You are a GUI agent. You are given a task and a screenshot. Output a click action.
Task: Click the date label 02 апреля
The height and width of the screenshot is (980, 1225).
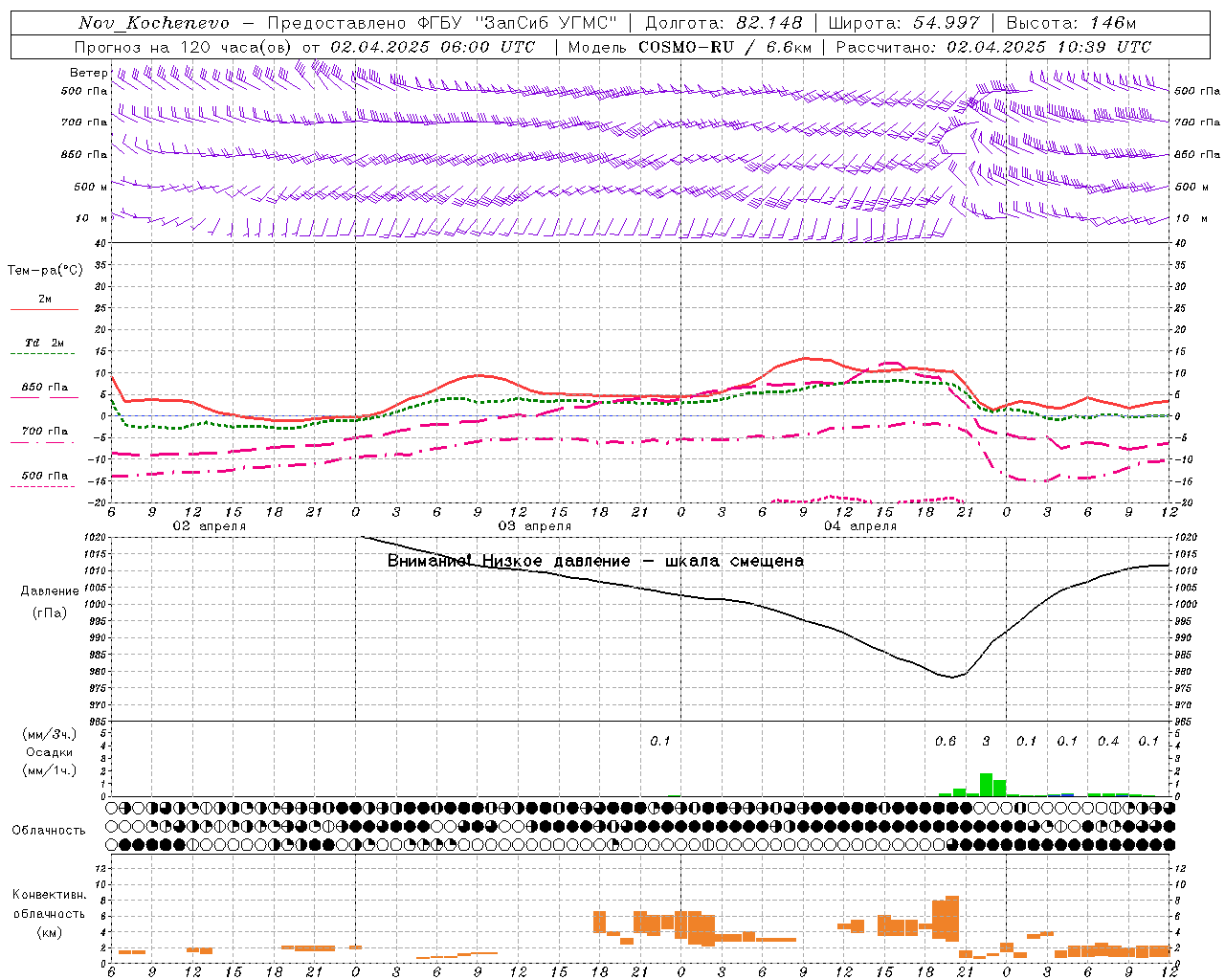(x=209, y=526)
